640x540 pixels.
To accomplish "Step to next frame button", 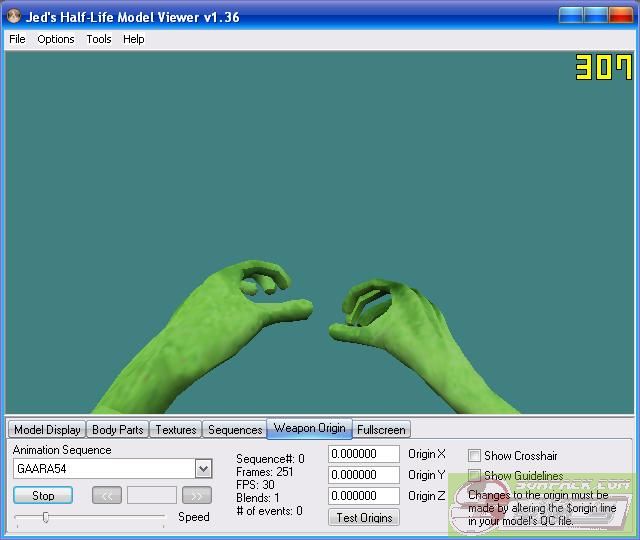I will pos(197,495).
